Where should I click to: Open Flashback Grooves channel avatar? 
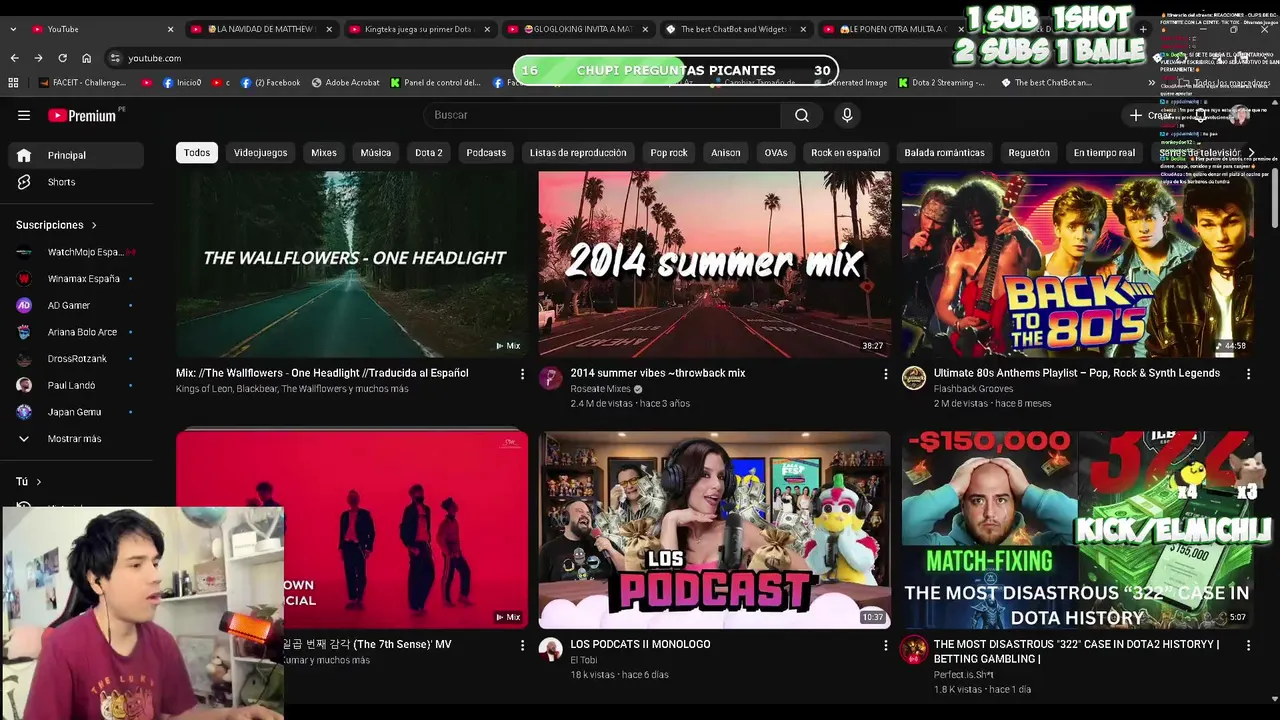tap(914, 378)
